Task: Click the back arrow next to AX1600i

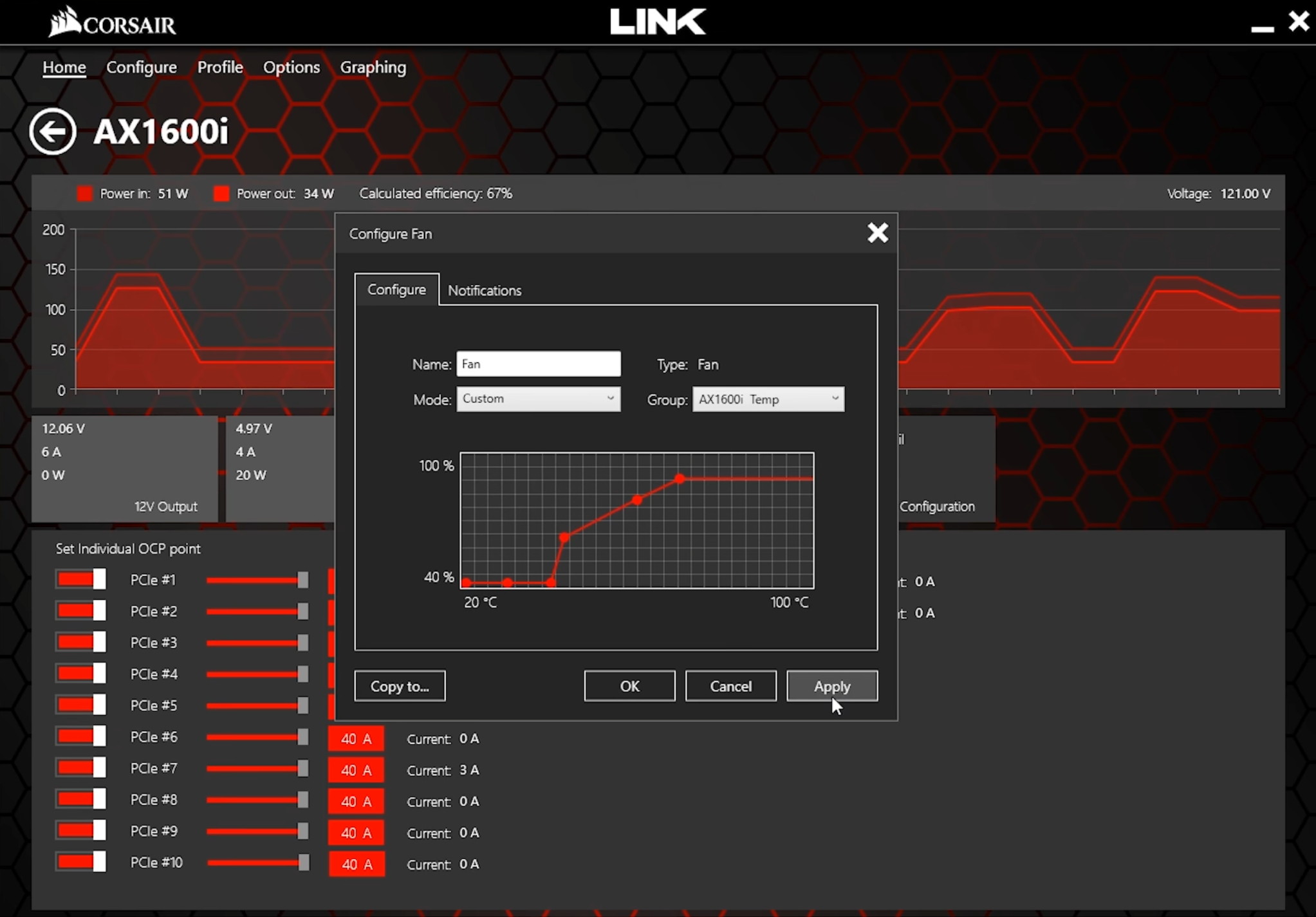Action: click(53, 131)
